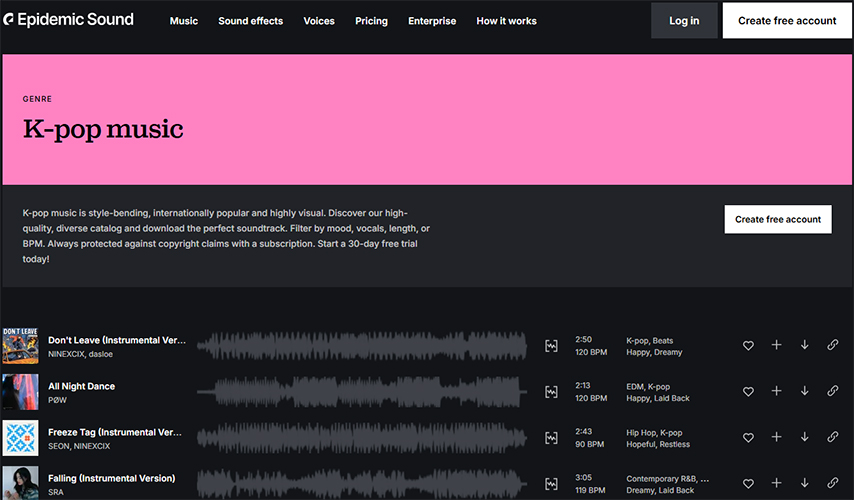The image size is (854, 500).
Task: Find similar segment icon for All Night Dance
Action: click(x=551, y=392)
